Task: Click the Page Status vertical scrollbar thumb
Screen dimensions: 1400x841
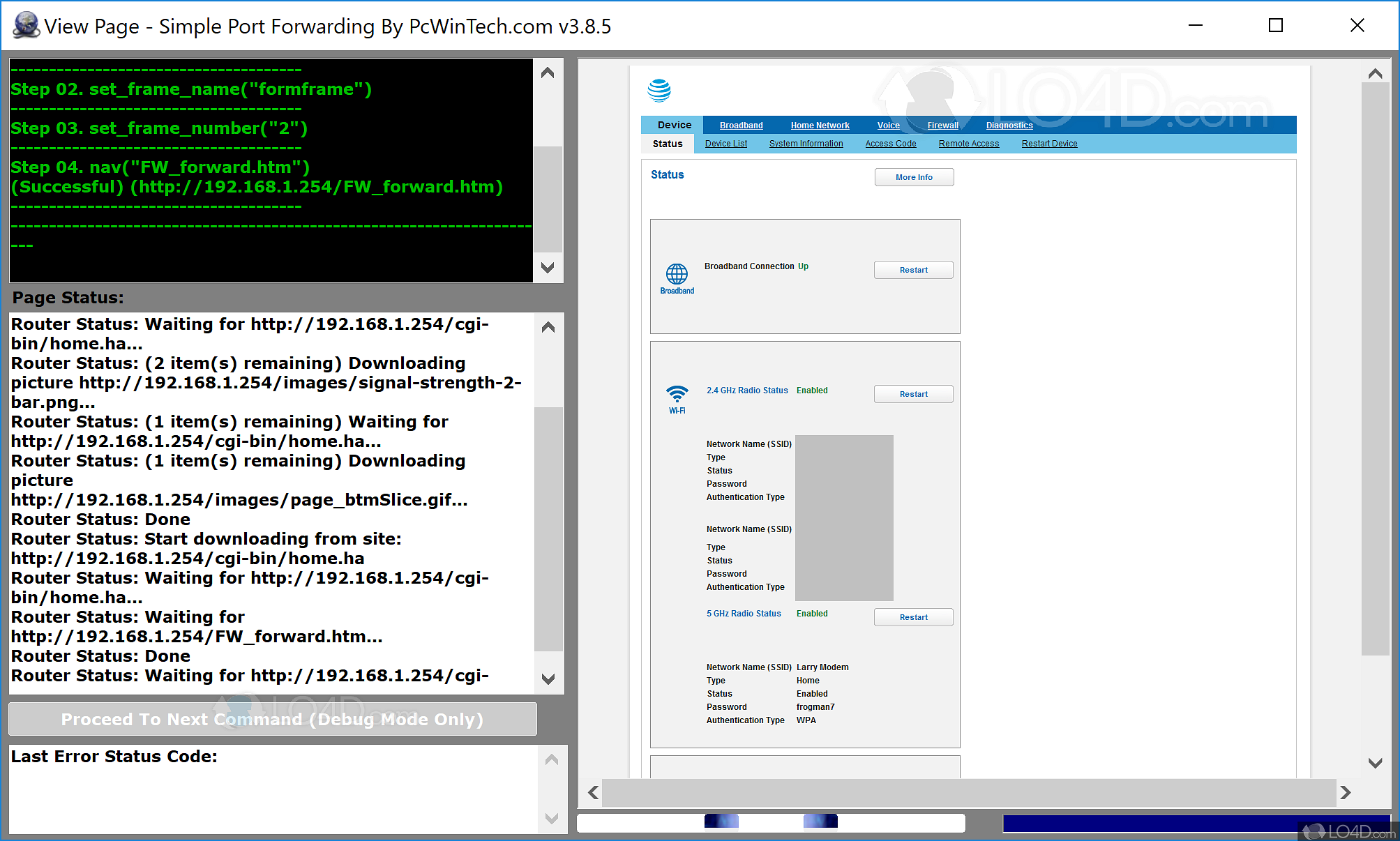Action: [548, 528]
